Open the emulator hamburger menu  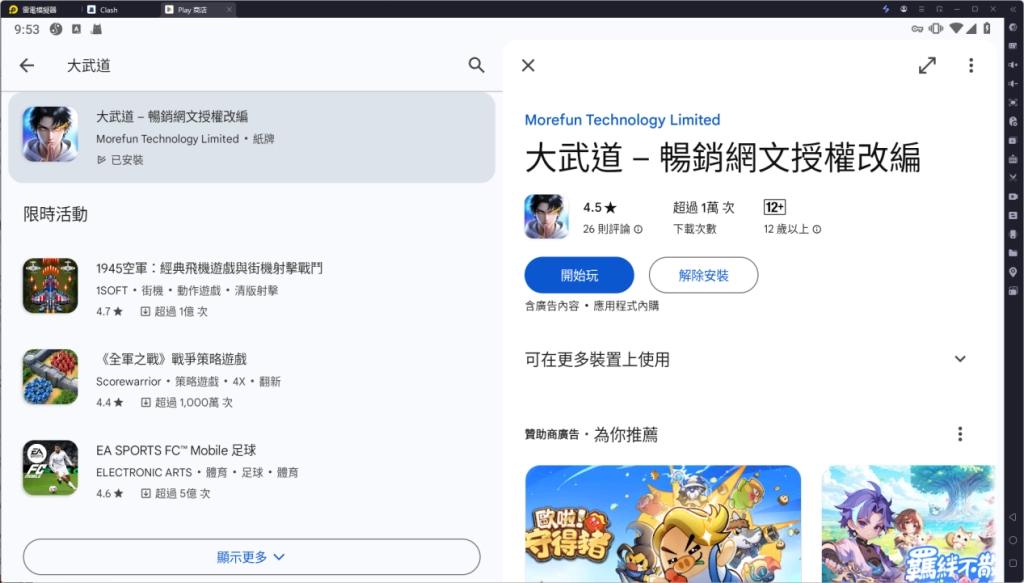[x=921, y=9]
